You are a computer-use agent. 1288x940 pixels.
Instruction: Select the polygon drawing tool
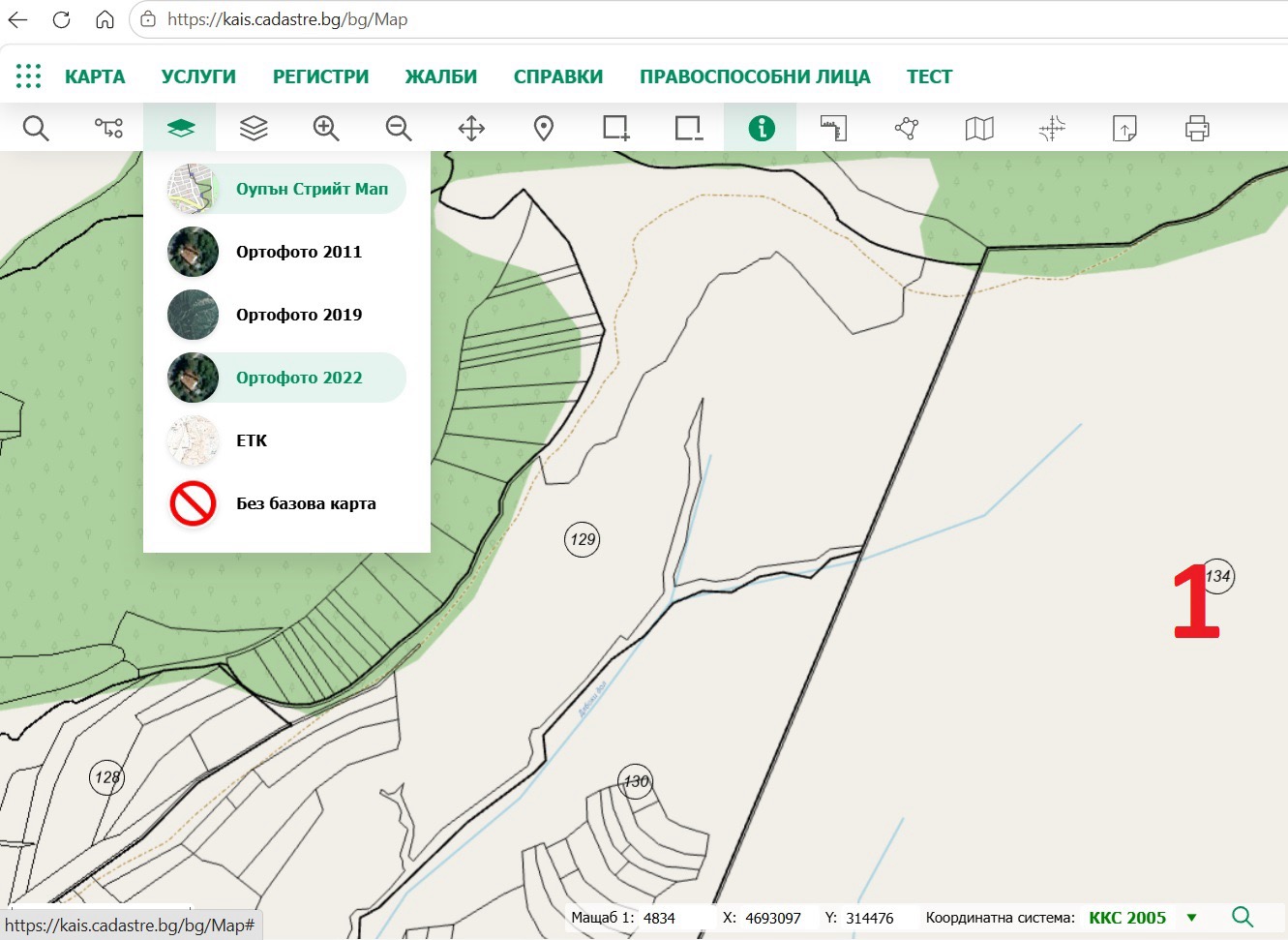[x=907, y=128]
